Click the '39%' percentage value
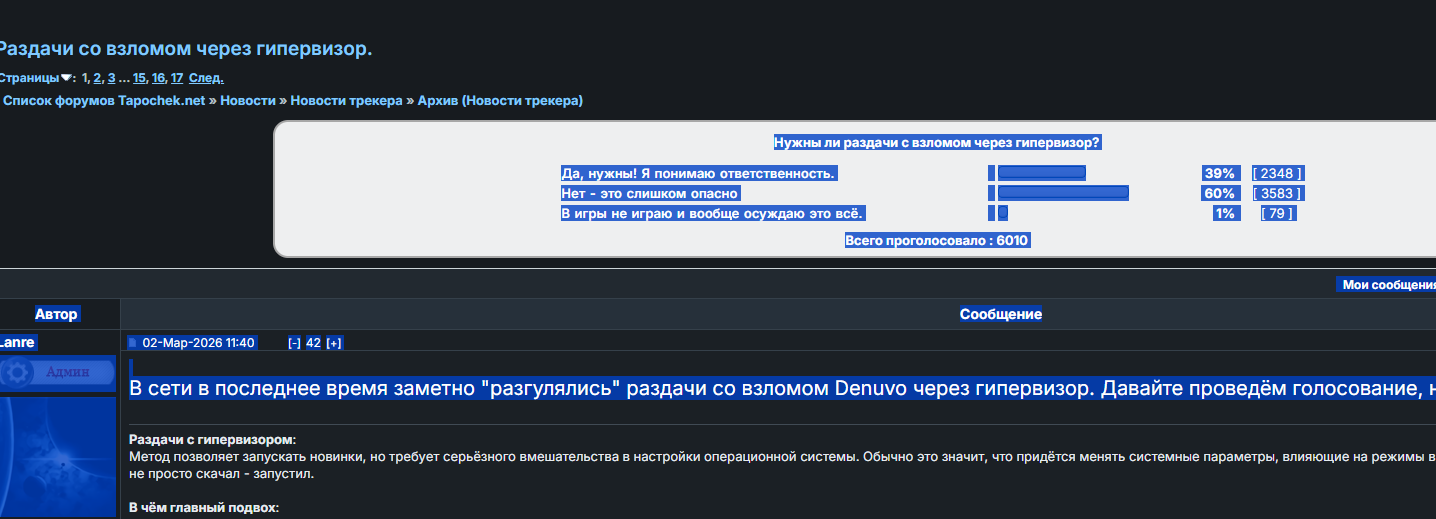This screenshot has height=519, width=1436. [1221, 173]
